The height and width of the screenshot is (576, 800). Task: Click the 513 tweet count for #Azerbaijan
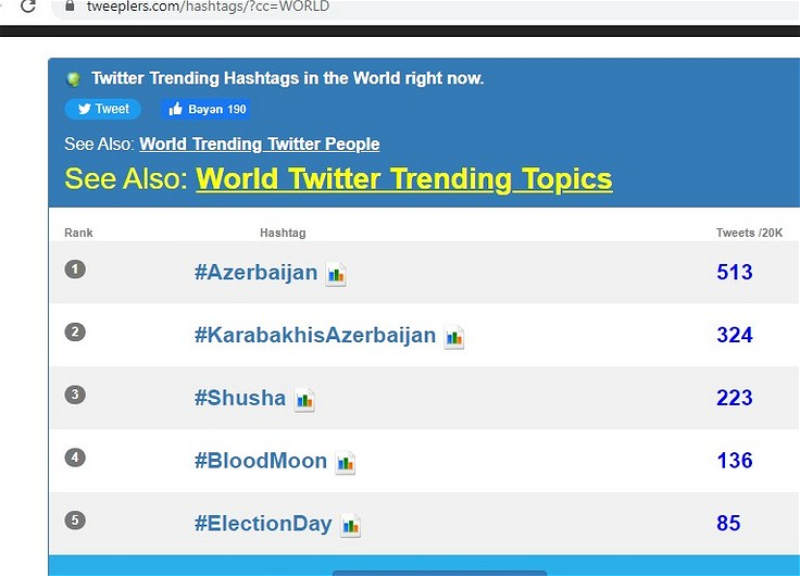(x=734, y=272)
